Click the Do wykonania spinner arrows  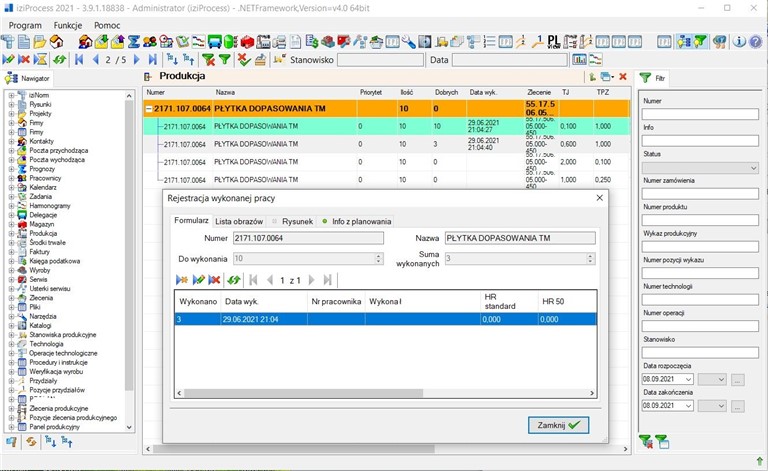pyautogui.click(x=379, y=259)
